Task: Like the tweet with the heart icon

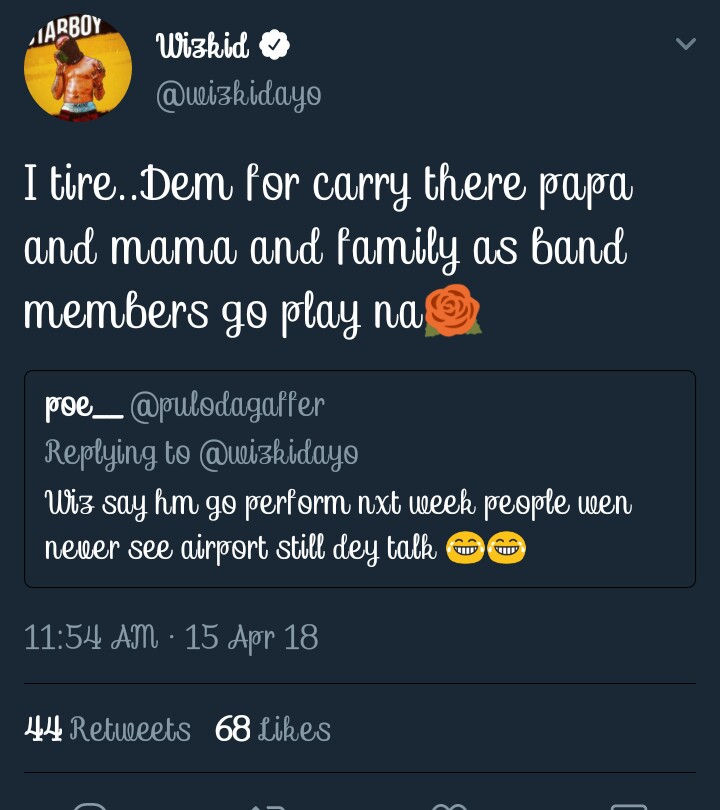Action: 449,803
